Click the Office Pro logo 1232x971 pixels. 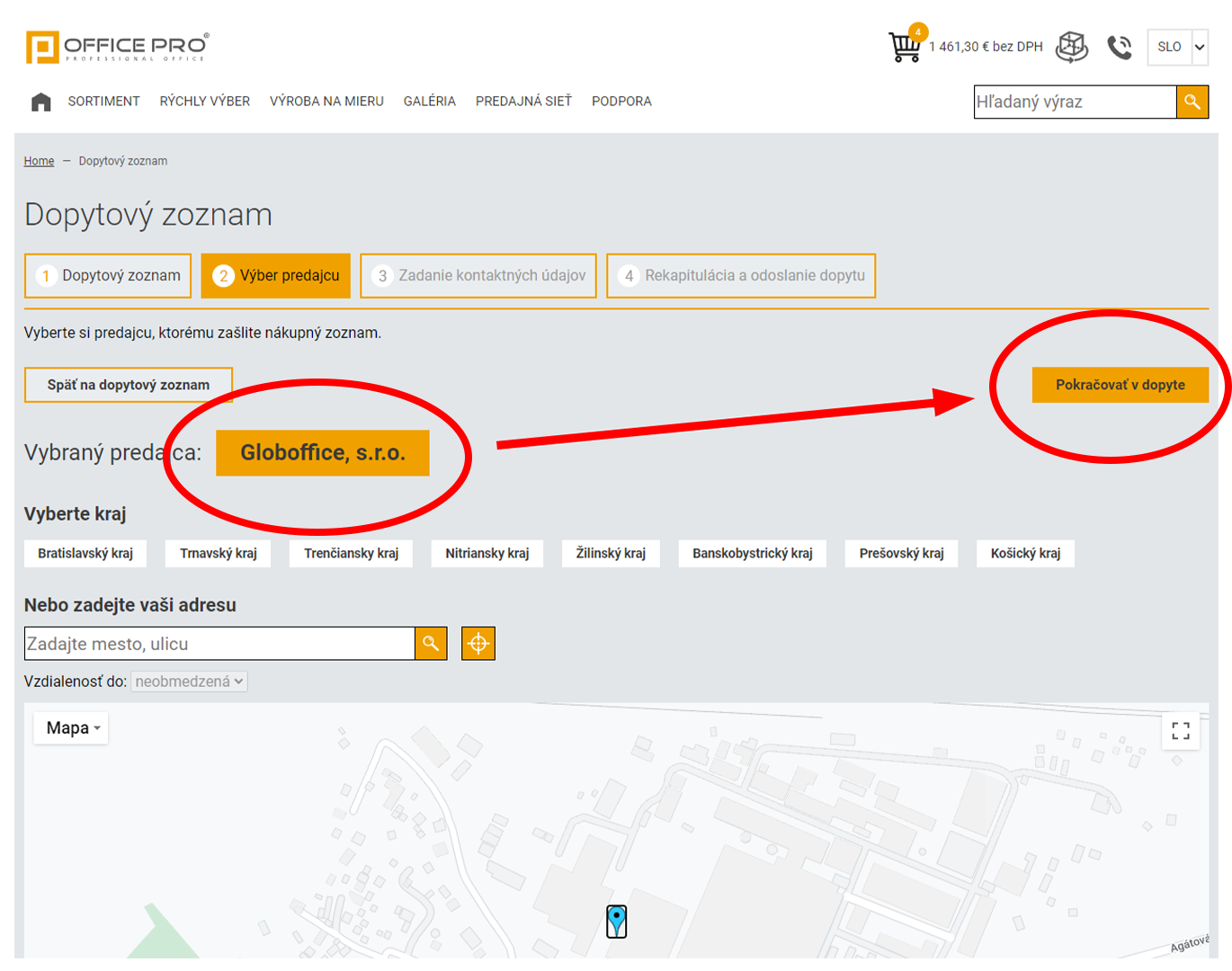click(x=117, y=47)
